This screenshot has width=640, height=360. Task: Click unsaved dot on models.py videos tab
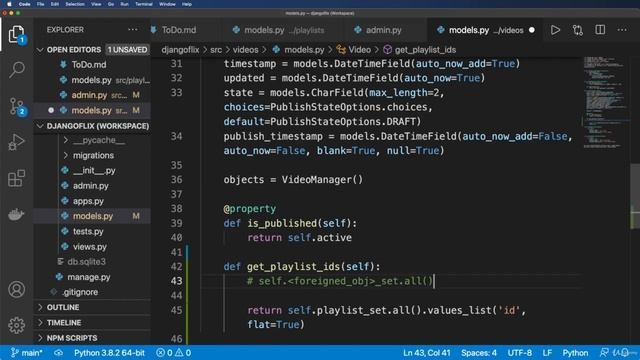(531, 30)
